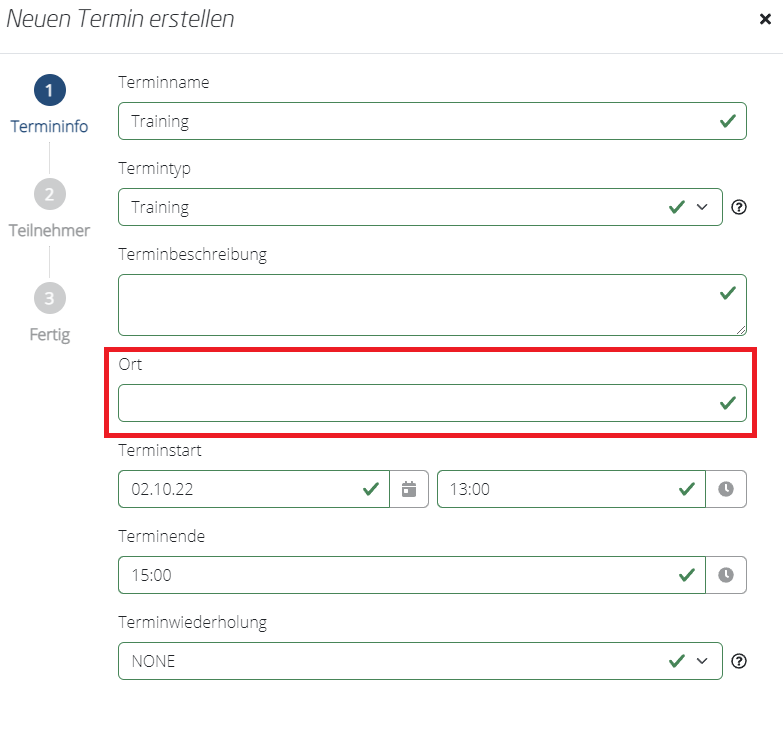Click the empty Ort input field
Viewport: 784px width, 730px height.
point(432,403)
